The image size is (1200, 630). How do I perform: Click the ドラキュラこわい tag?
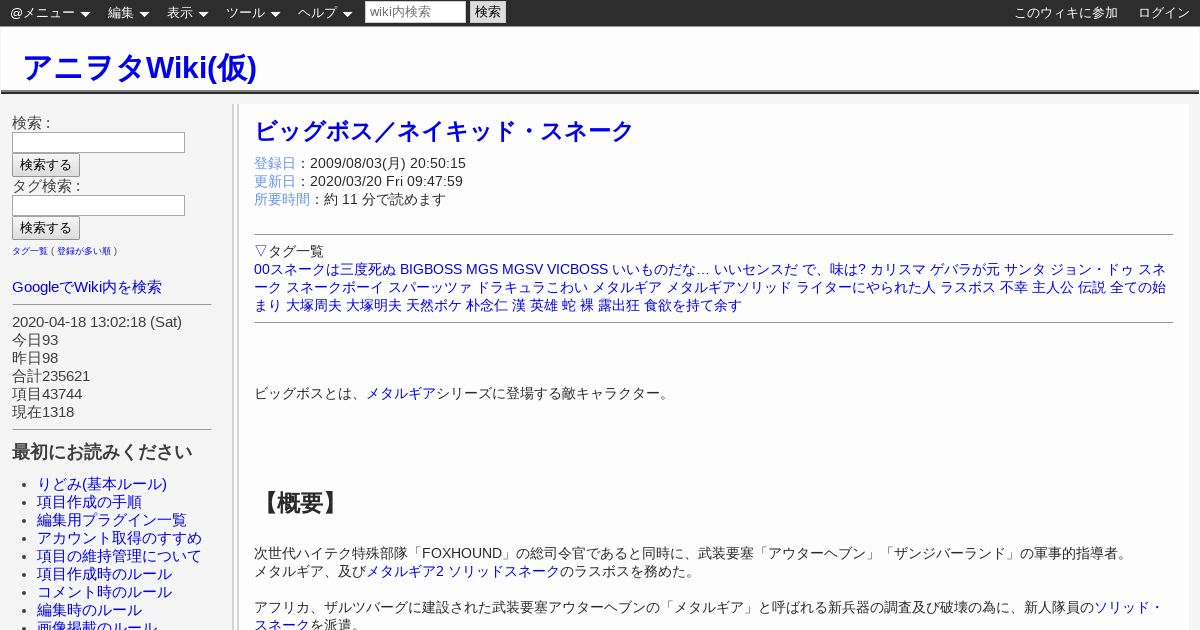point(532,287)
